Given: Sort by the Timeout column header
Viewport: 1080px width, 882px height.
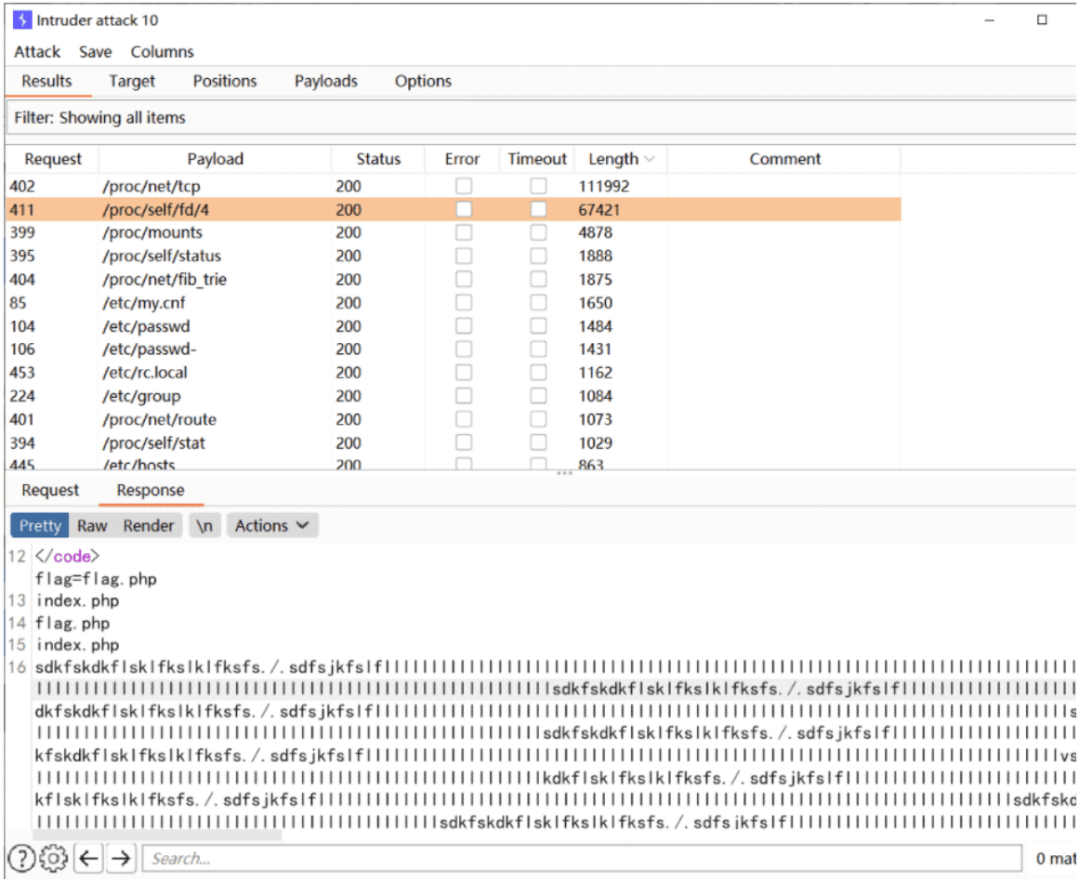Looking at the screenshot, I should (x=537, y=159).
